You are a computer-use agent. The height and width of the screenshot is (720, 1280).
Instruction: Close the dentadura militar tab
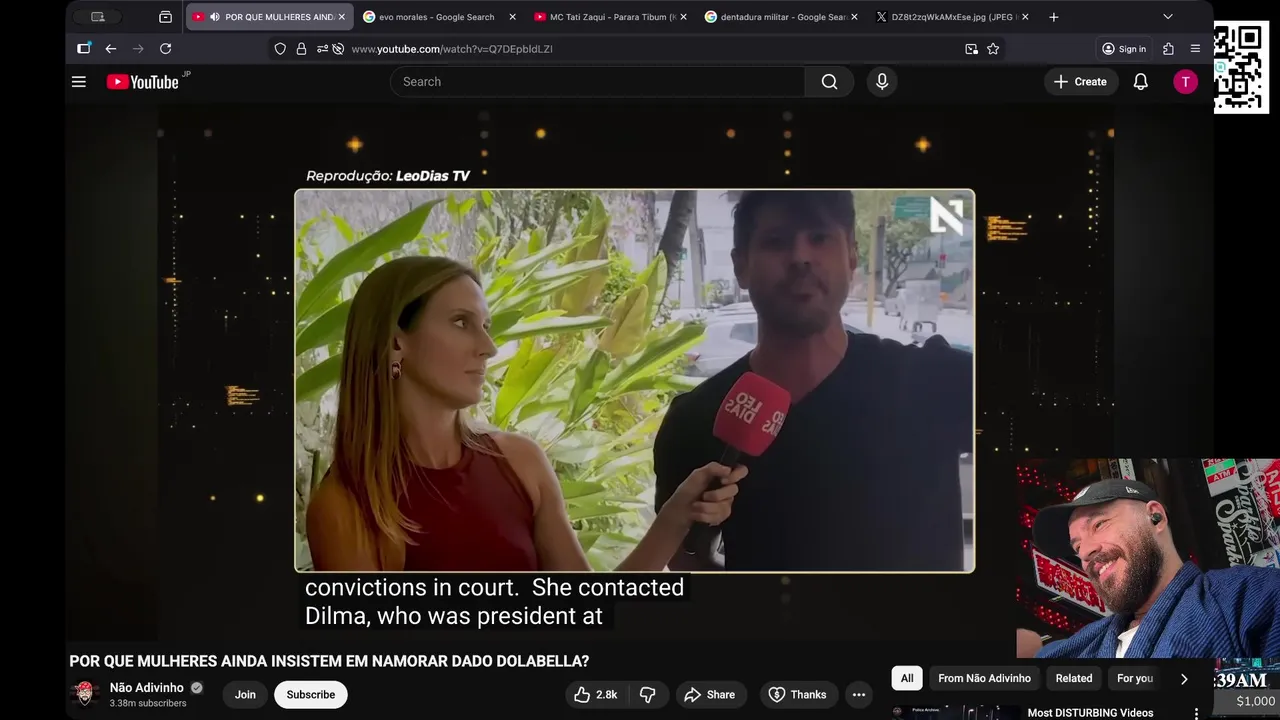click(854, 17)
